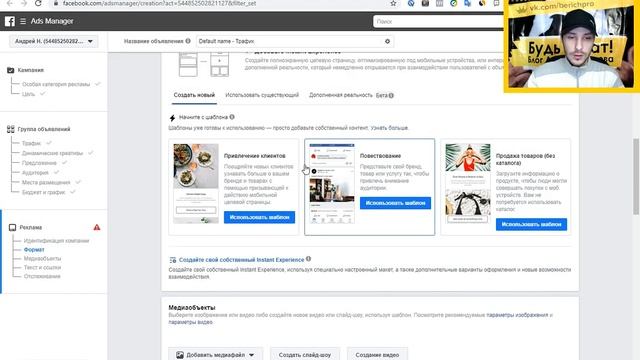Select 'Предложение' sidebar item
This screenshot has width=640, height=360.
click(x=39, y=163)
